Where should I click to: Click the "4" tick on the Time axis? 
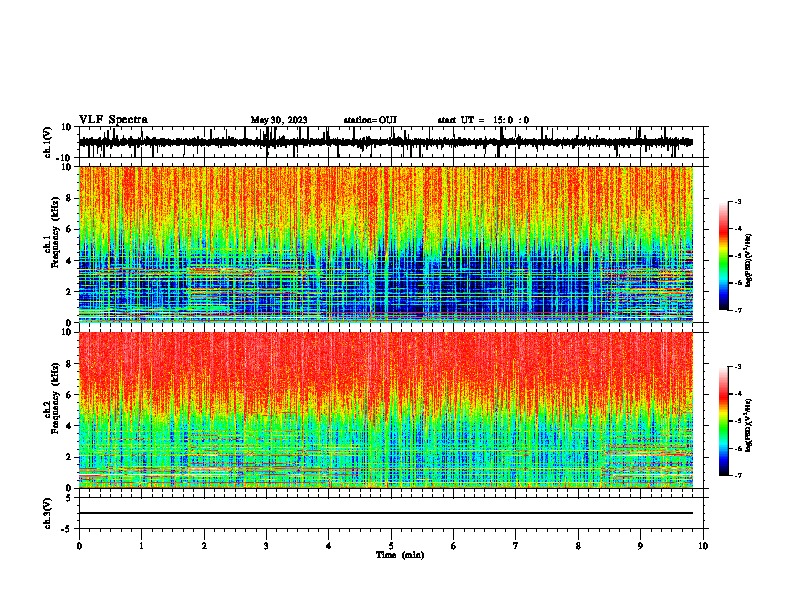tap(329, 546)
